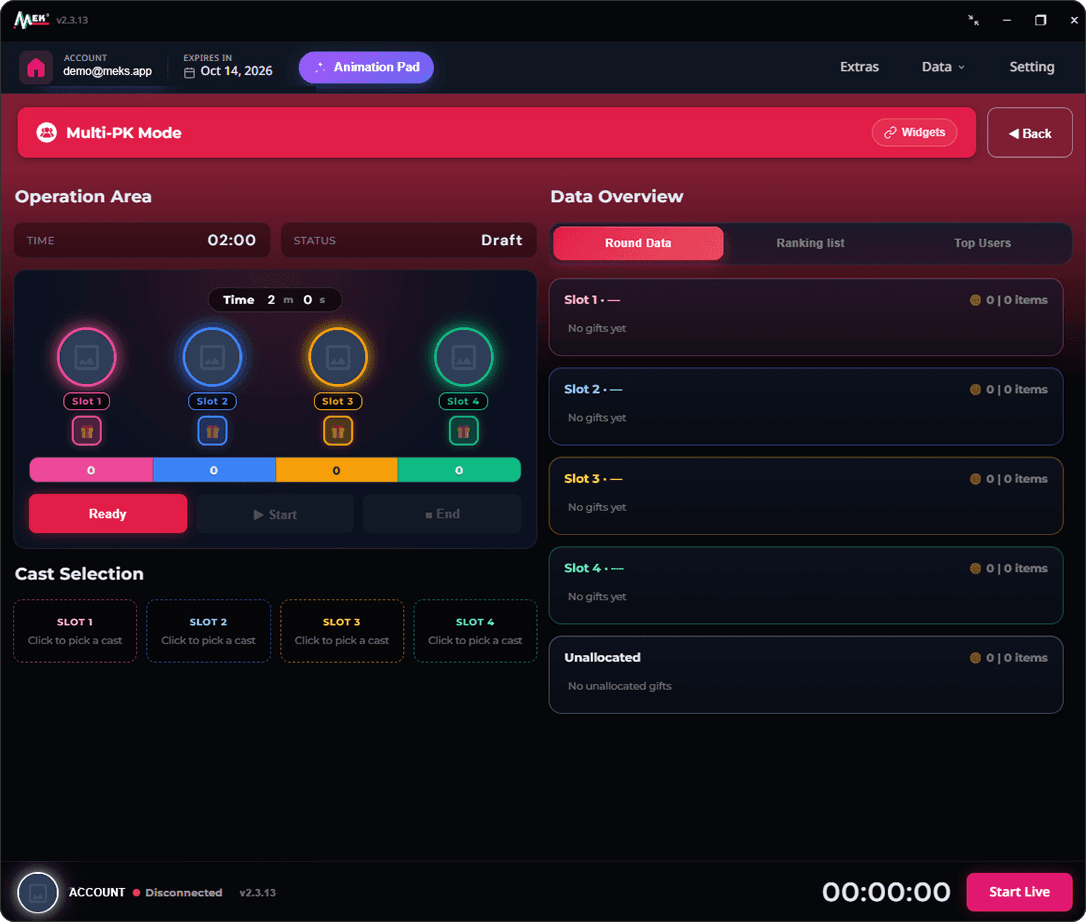Click the orange segment of the score bar
Image resolution: width=1086 pixels, height=922 pixels.
tap(337, 470)
